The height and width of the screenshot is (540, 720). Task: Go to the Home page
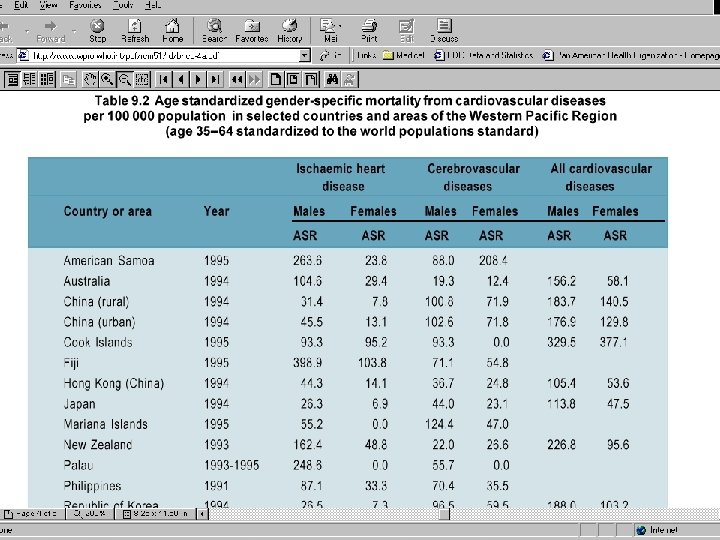(173, 31)
